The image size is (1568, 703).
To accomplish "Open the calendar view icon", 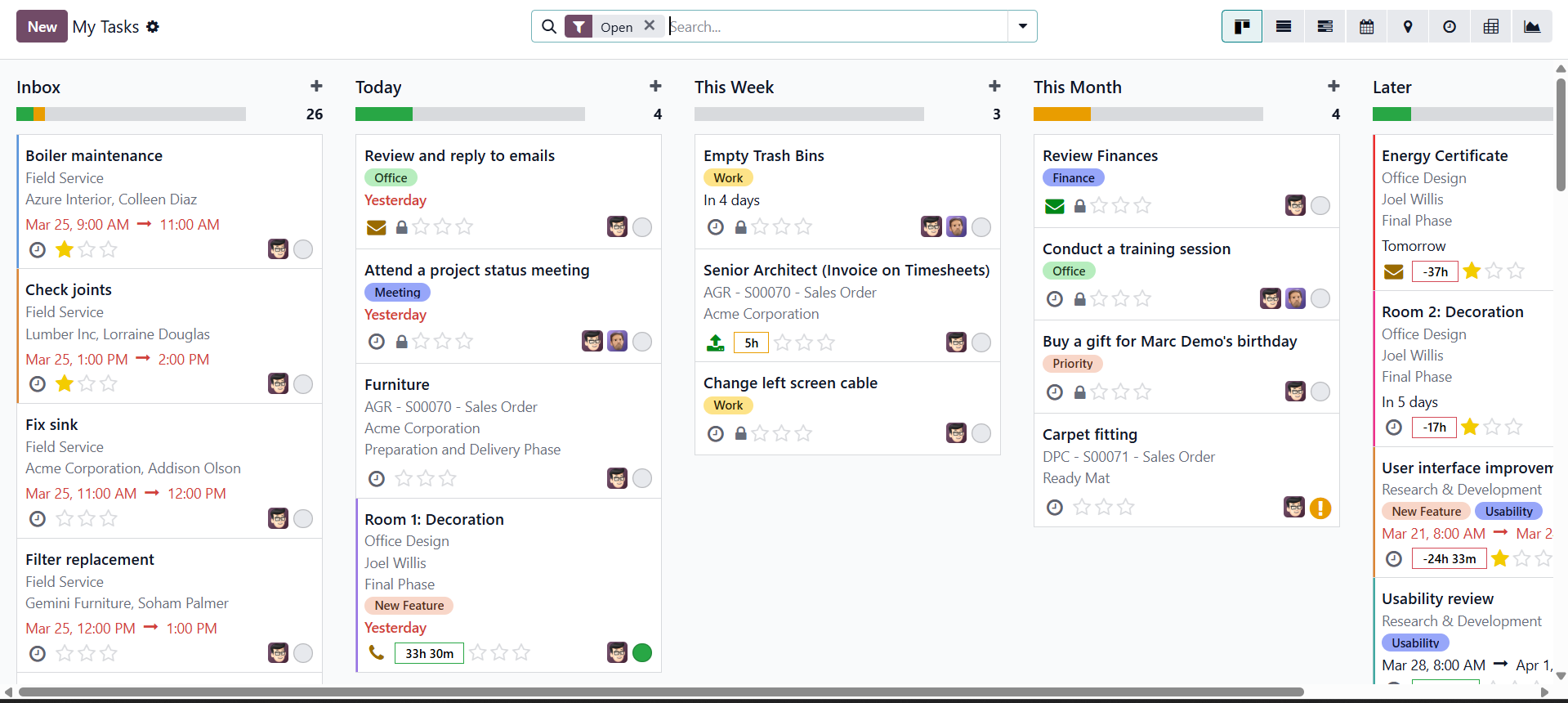I will [x=1366, y=27].
